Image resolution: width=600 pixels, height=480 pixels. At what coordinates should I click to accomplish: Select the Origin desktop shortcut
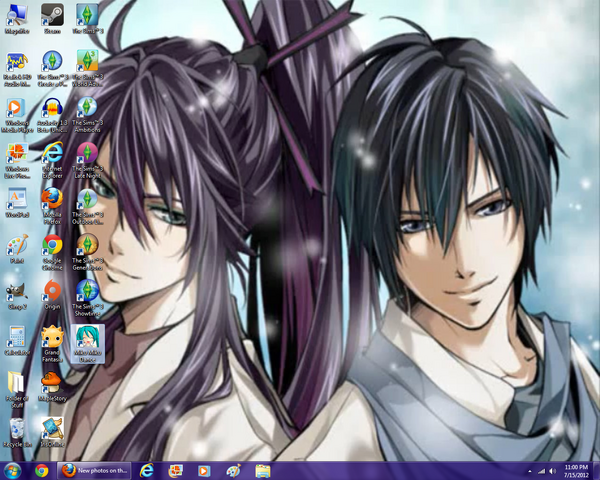coord(52,295)
